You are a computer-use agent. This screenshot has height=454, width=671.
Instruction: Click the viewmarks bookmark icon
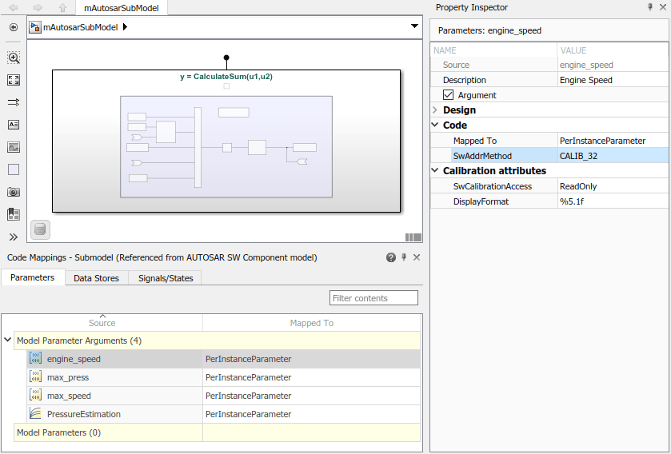[x=13, y=214]
